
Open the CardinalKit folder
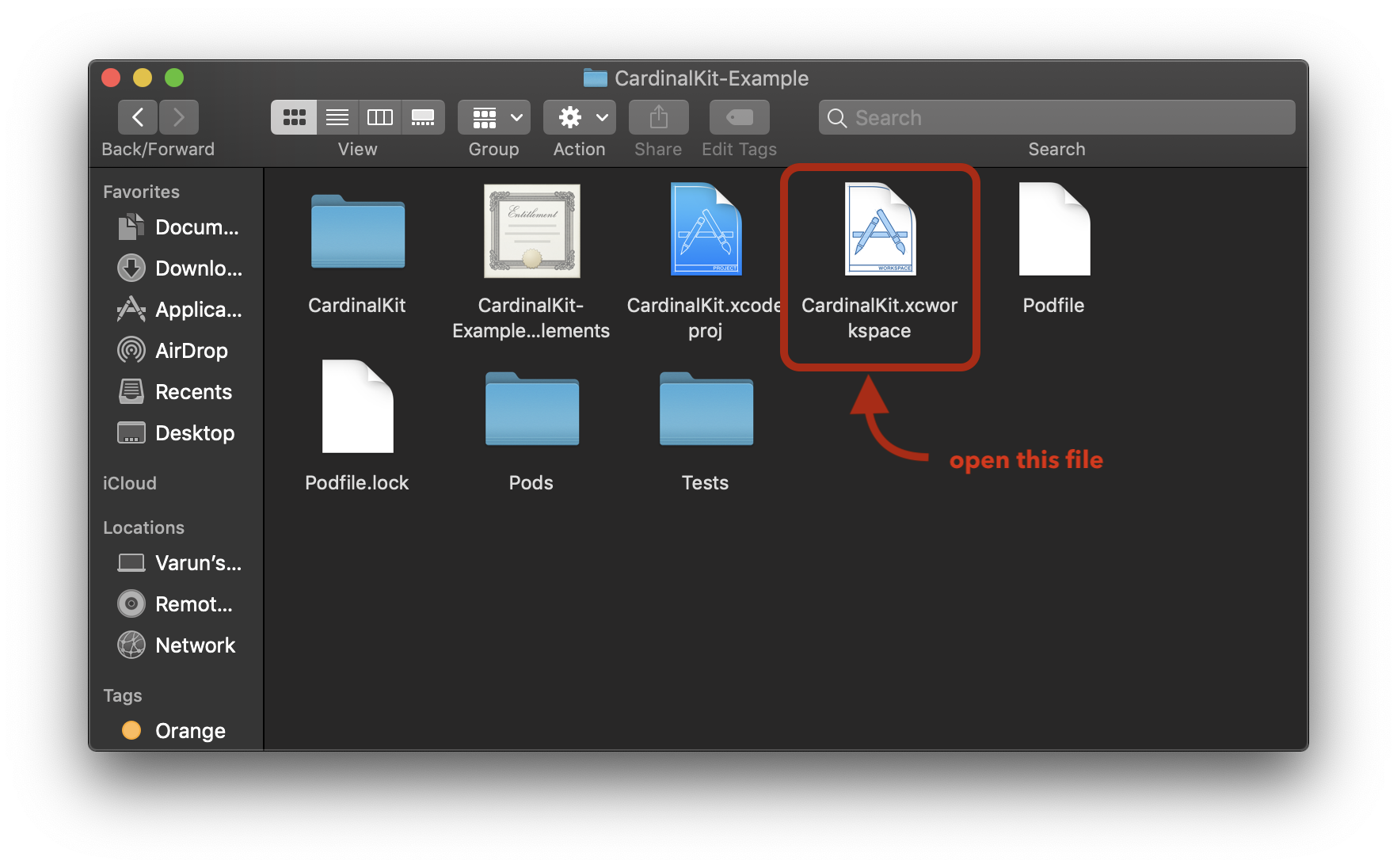357,231
